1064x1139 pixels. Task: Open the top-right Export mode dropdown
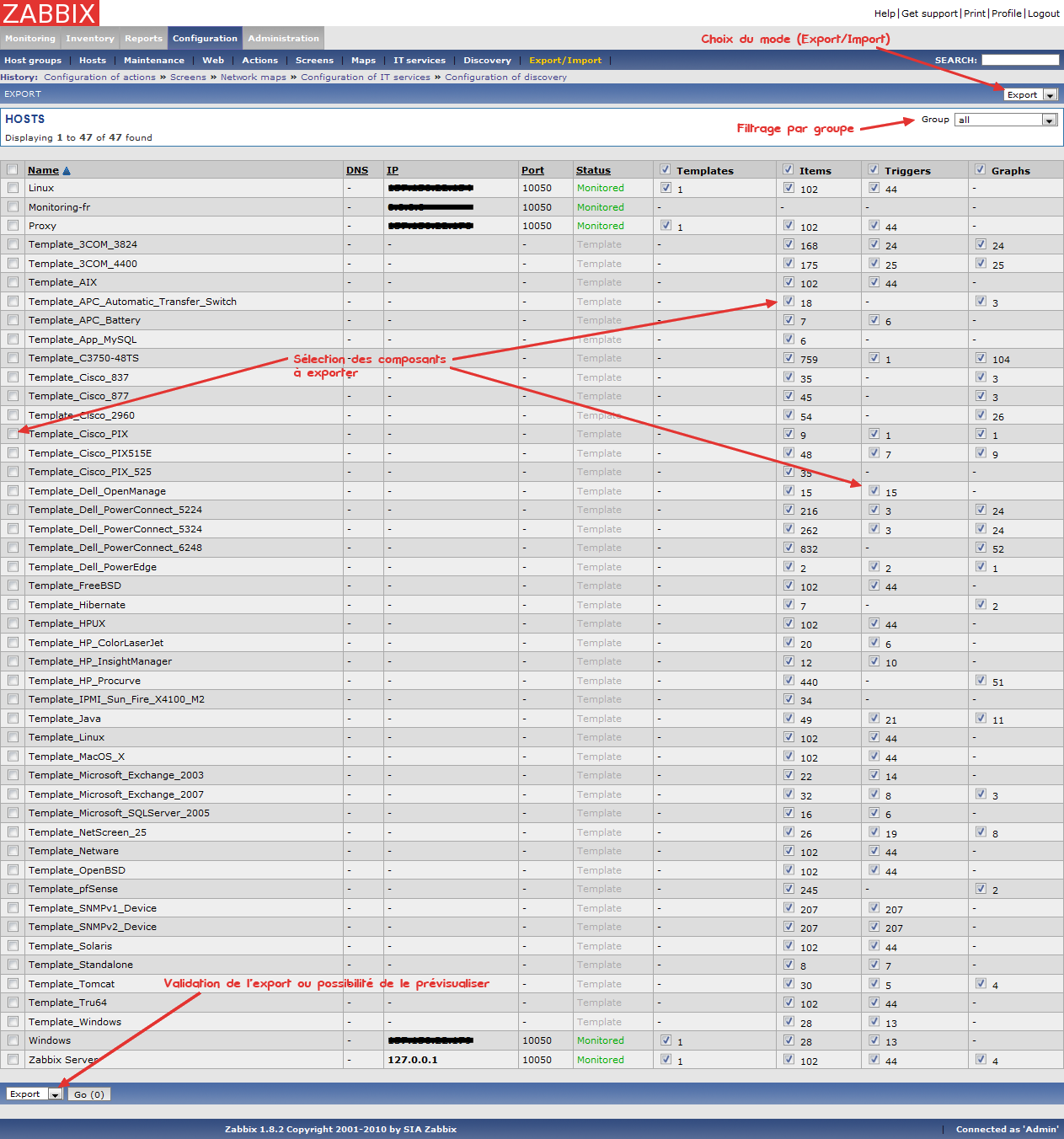tap(1031, 94)
